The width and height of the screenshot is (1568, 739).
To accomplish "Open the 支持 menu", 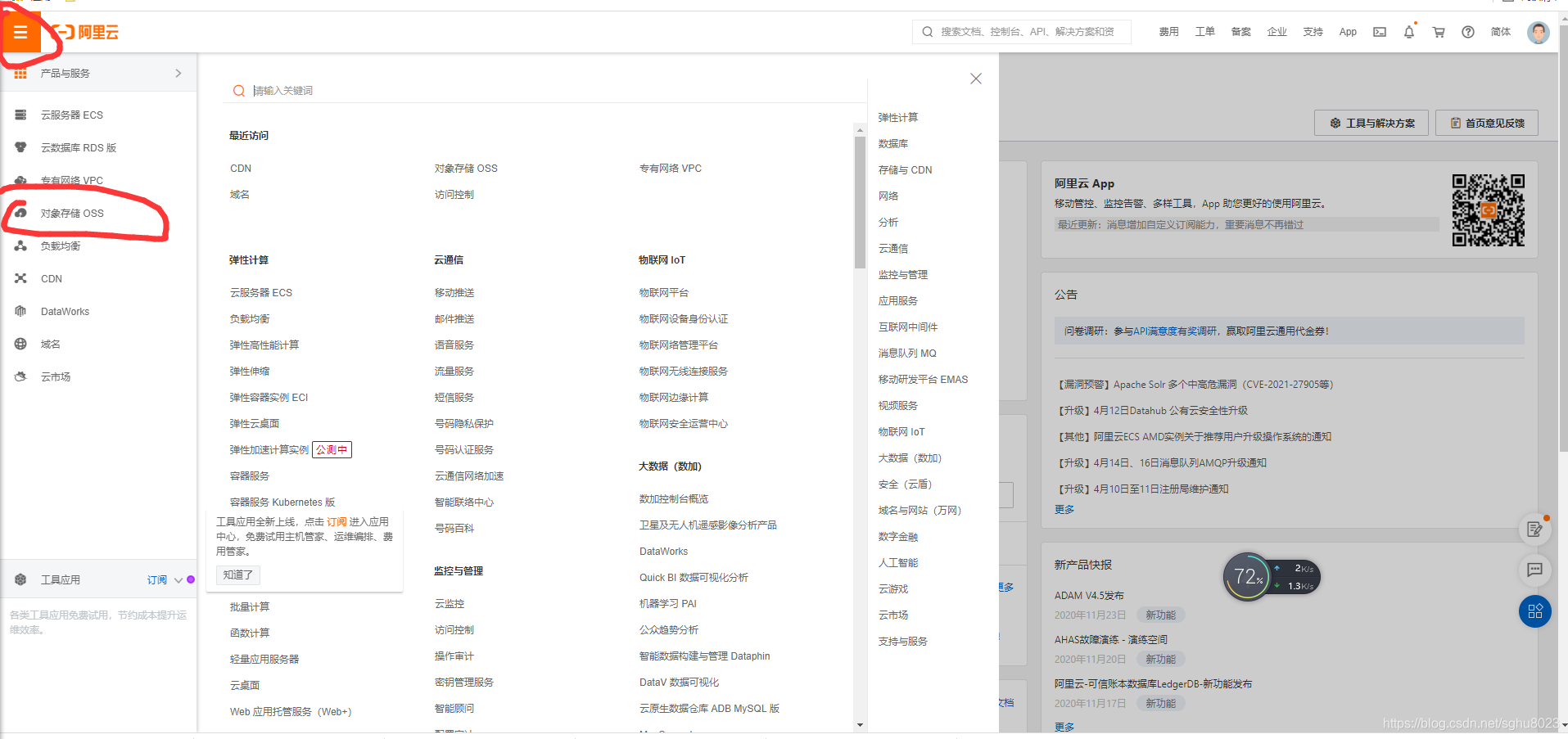I will pyautogui.click(x=1313, y=32).
